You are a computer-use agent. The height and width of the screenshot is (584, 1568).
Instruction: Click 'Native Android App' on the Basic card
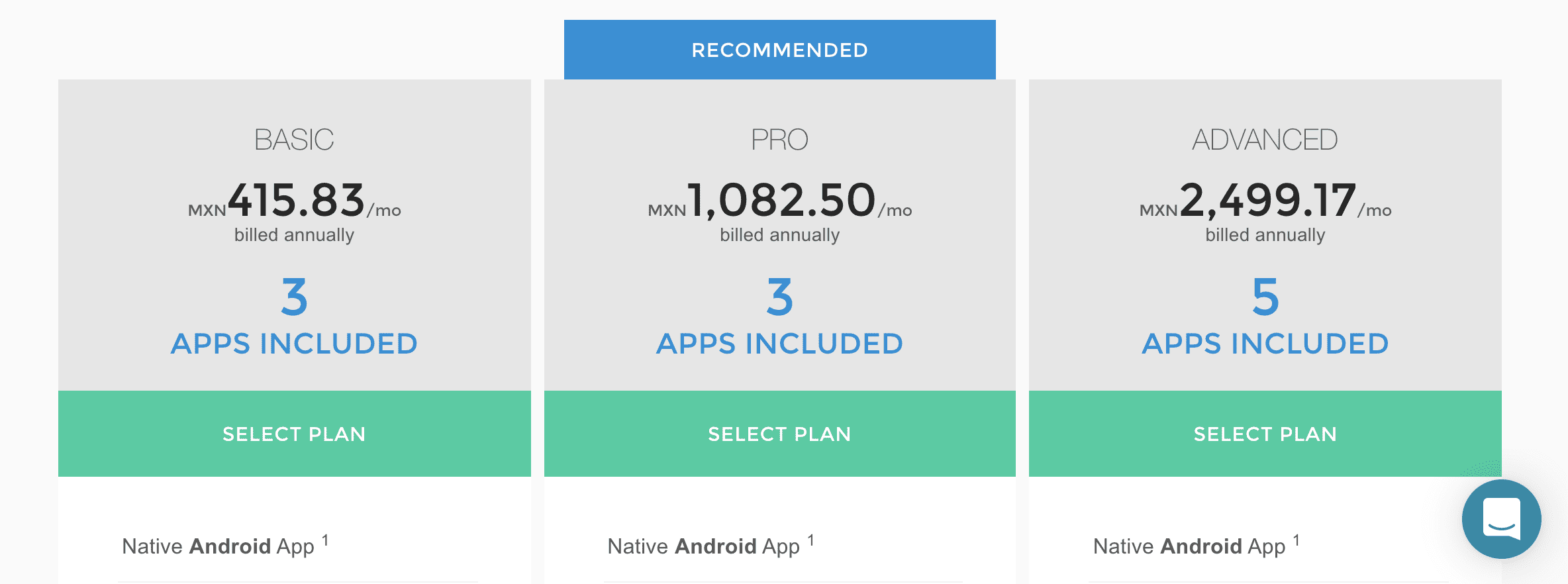(219, 546)
